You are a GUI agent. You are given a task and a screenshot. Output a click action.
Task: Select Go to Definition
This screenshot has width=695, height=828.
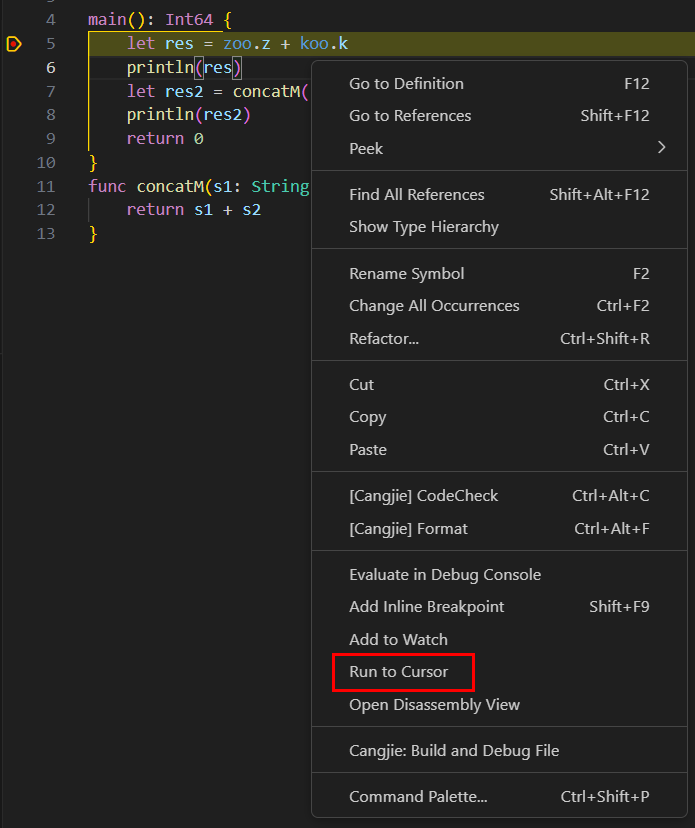406,84
